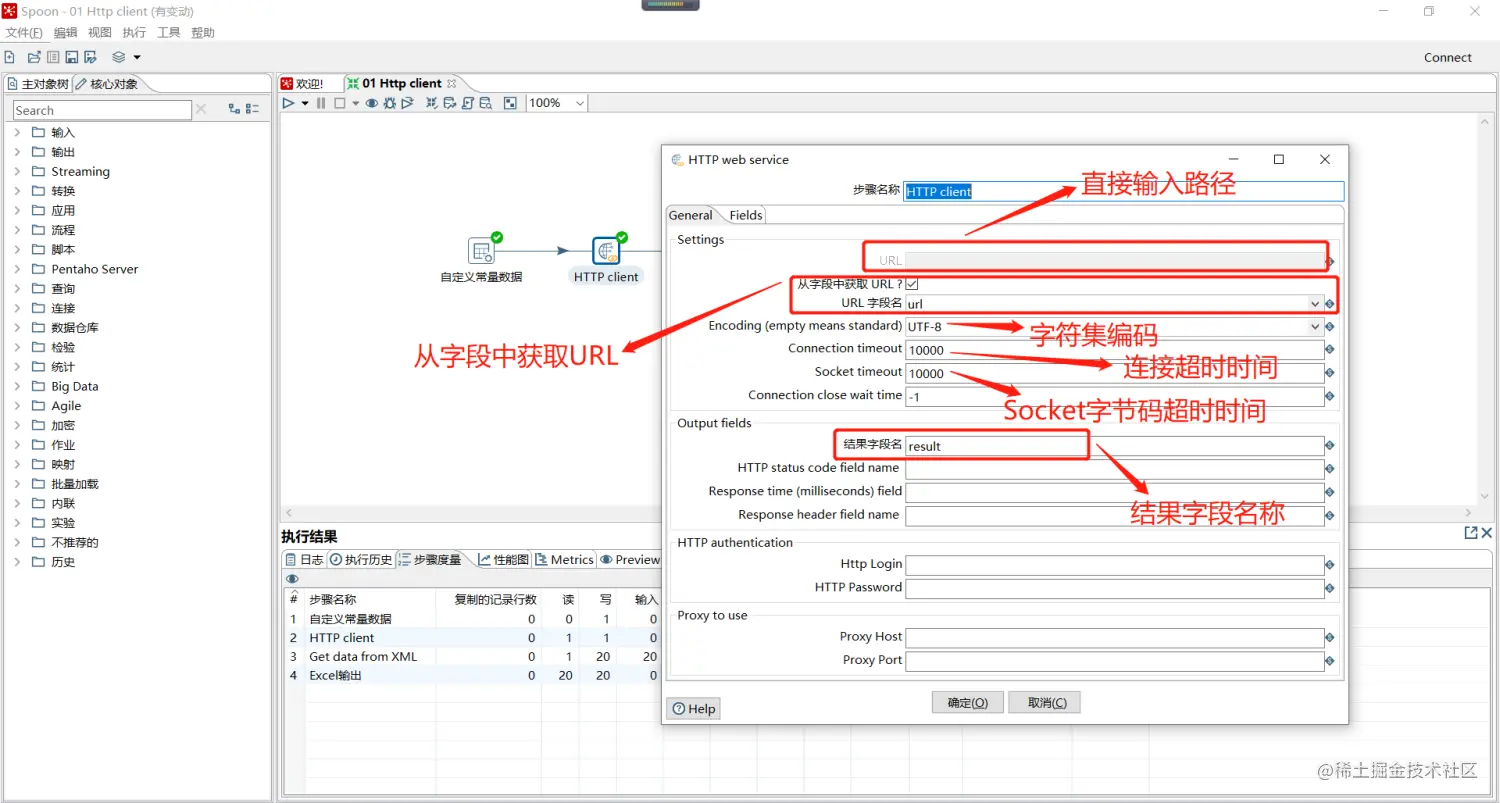Open the 文件(F) menu
Screen dimensions: 1500x803
24,33
